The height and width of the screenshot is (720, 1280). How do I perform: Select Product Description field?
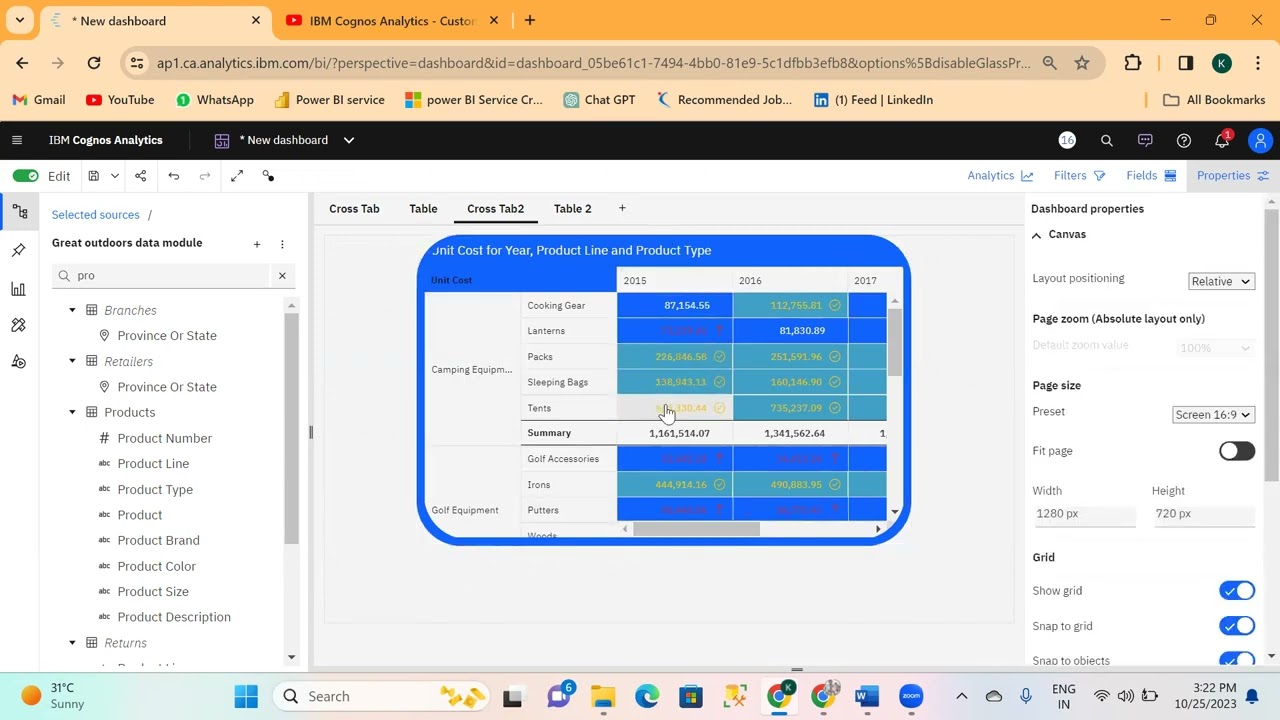(x=174, y=617)
